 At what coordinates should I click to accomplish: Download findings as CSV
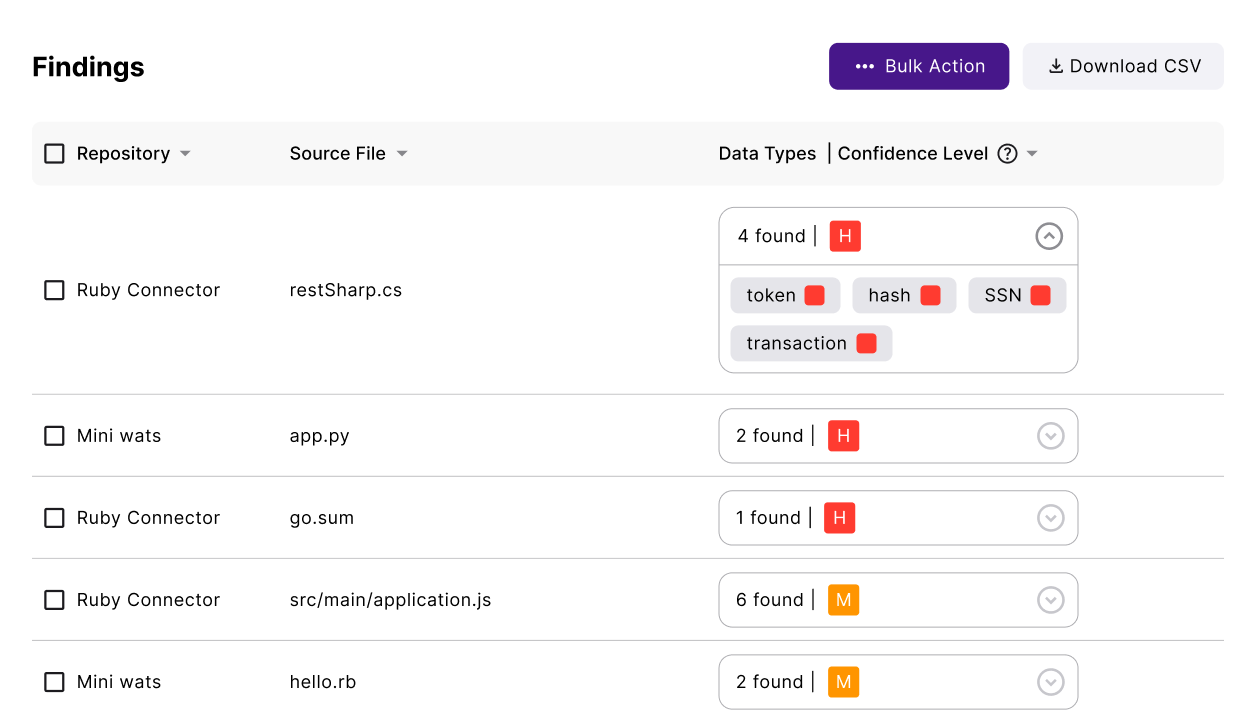(1123, 66)
